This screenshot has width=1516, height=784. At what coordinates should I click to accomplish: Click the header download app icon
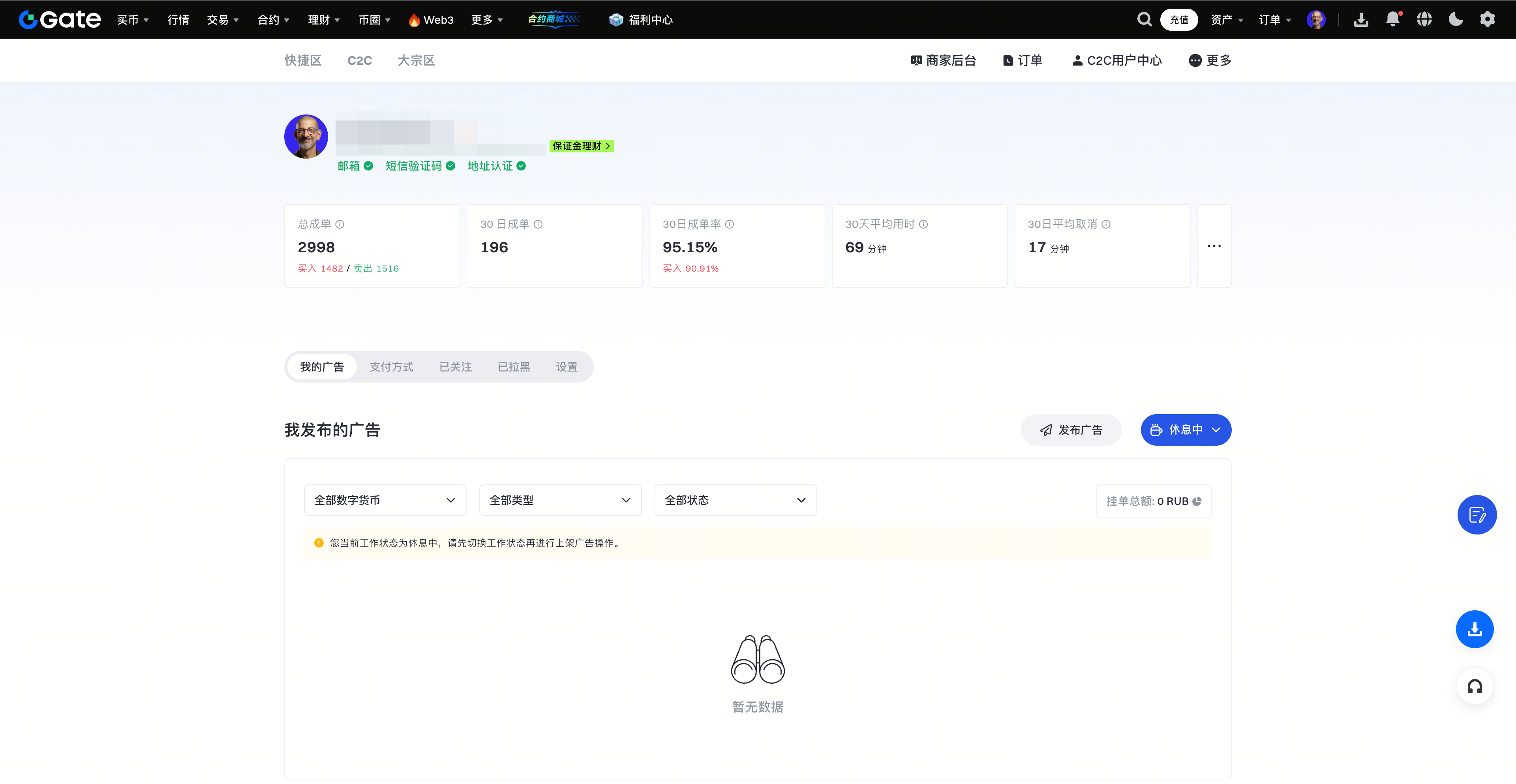point(1360,19)
